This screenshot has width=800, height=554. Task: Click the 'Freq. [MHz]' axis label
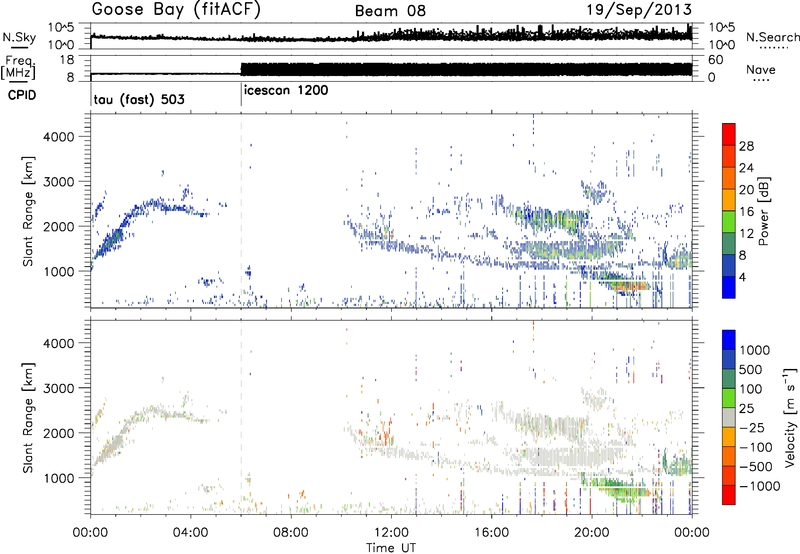coord(19,68)
